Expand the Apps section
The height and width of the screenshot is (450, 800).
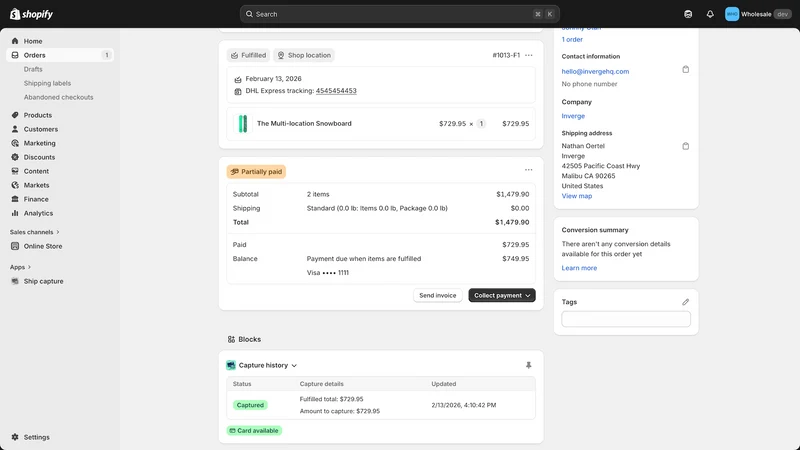point(20,267)
